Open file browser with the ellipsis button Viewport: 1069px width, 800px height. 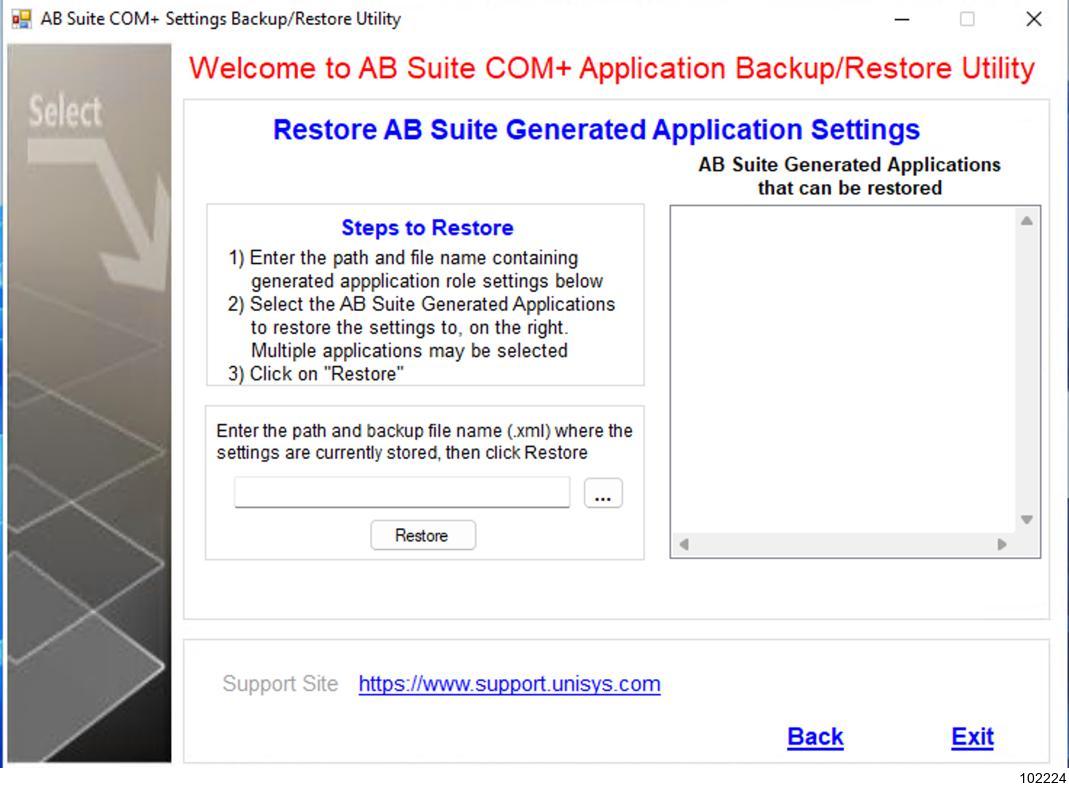[603, 493]
